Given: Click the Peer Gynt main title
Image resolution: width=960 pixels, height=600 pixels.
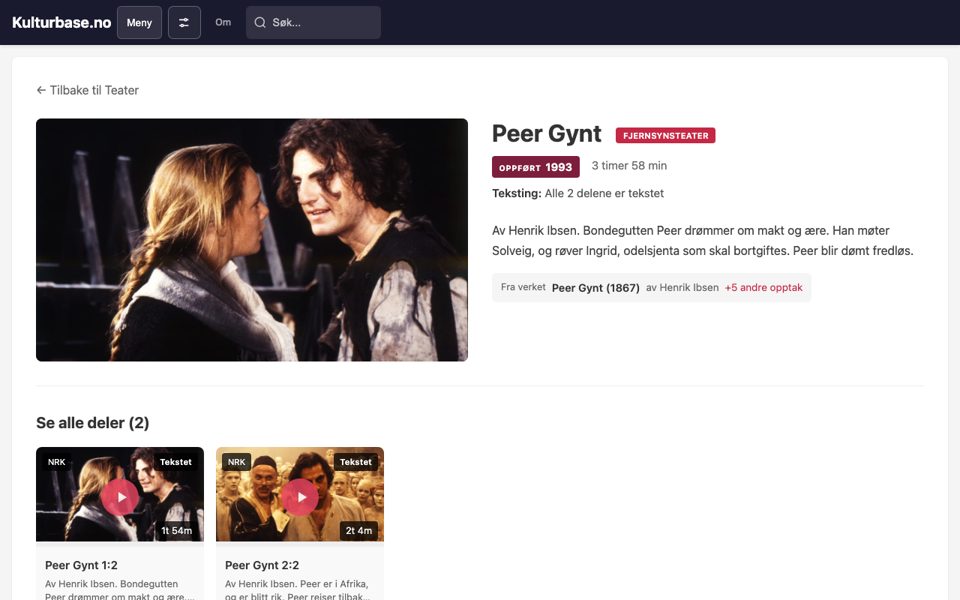Looking at the screenshot, I should (x=547, y=134).
